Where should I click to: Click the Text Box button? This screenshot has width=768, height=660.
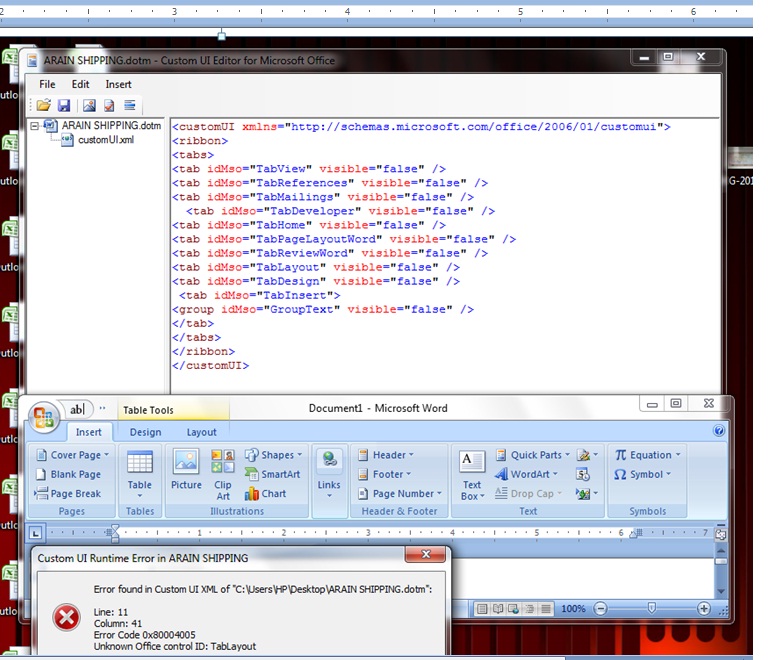472,476
